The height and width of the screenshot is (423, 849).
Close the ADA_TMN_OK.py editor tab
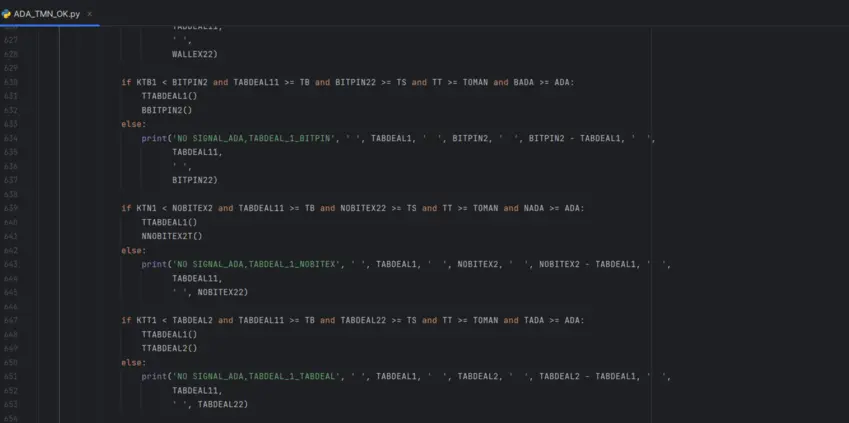pyautogui.click(x=90, y=14)
